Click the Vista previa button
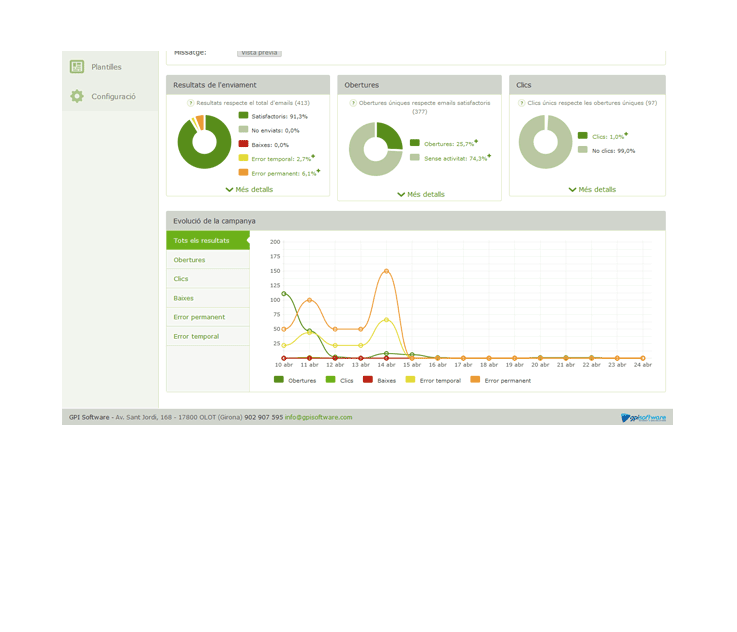The height and width of the screenshot is (632, 737). point(259,53)
